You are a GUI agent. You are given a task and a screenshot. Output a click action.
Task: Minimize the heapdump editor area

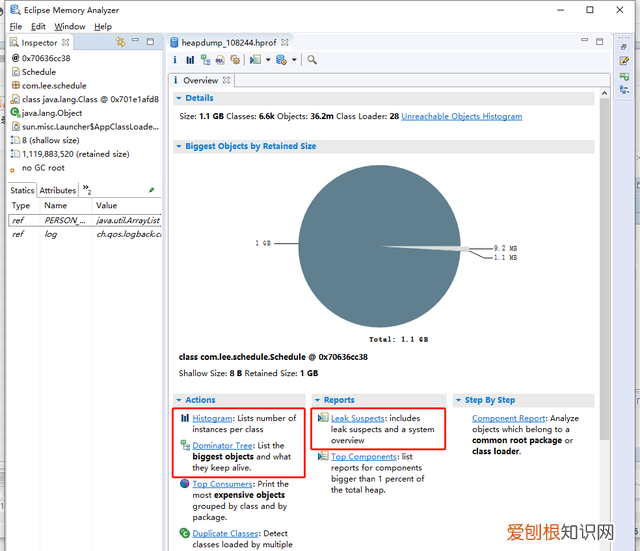coord(584,40)
